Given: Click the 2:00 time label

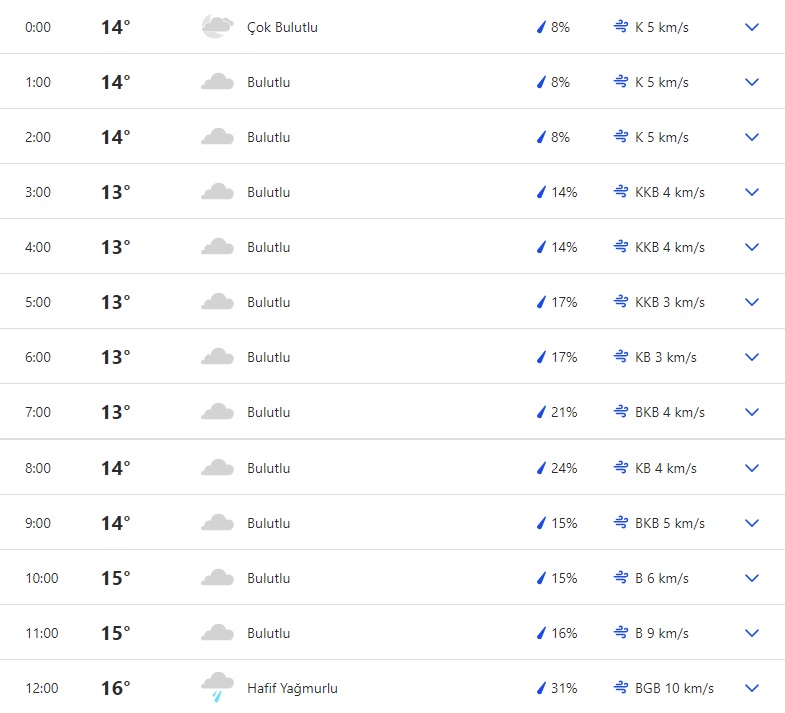Looking at the screenshot, I should click(x=38, y=137).
